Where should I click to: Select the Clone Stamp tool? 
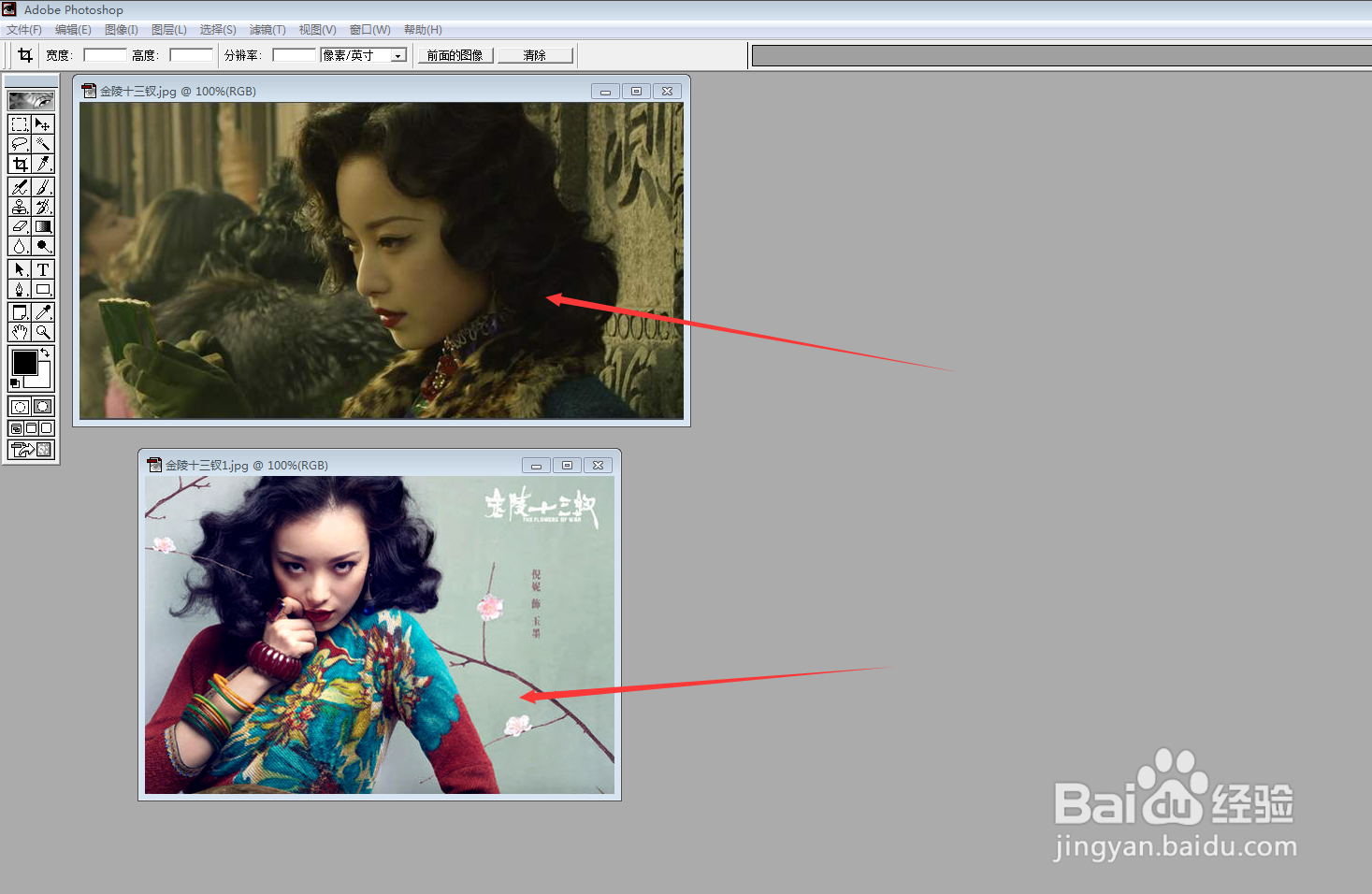(20, 207)
